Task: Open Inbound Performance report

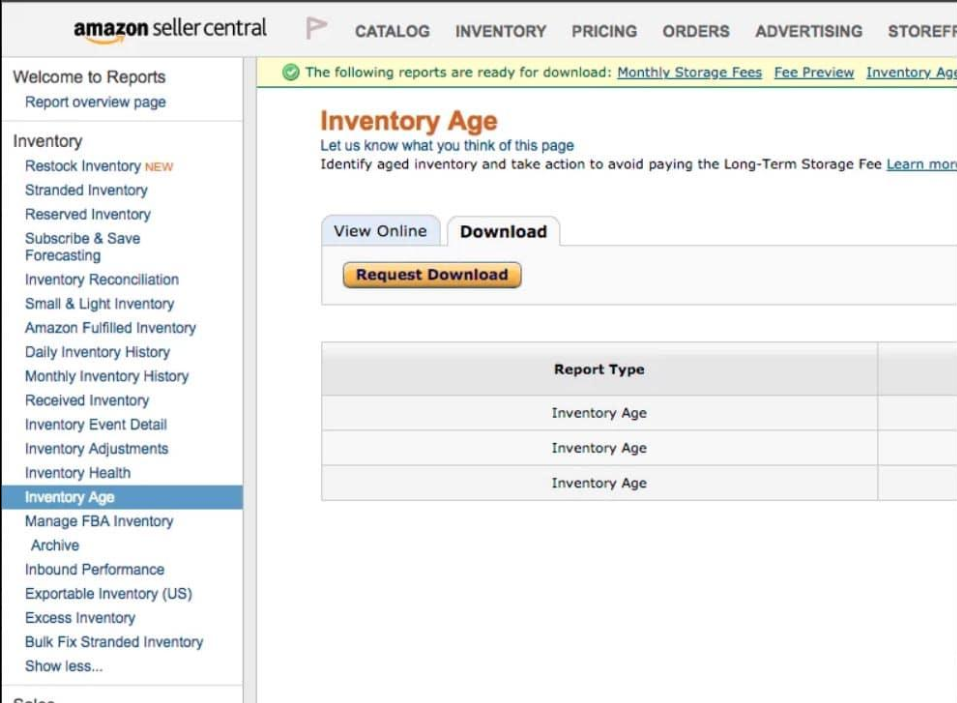Action: (95, 569)
